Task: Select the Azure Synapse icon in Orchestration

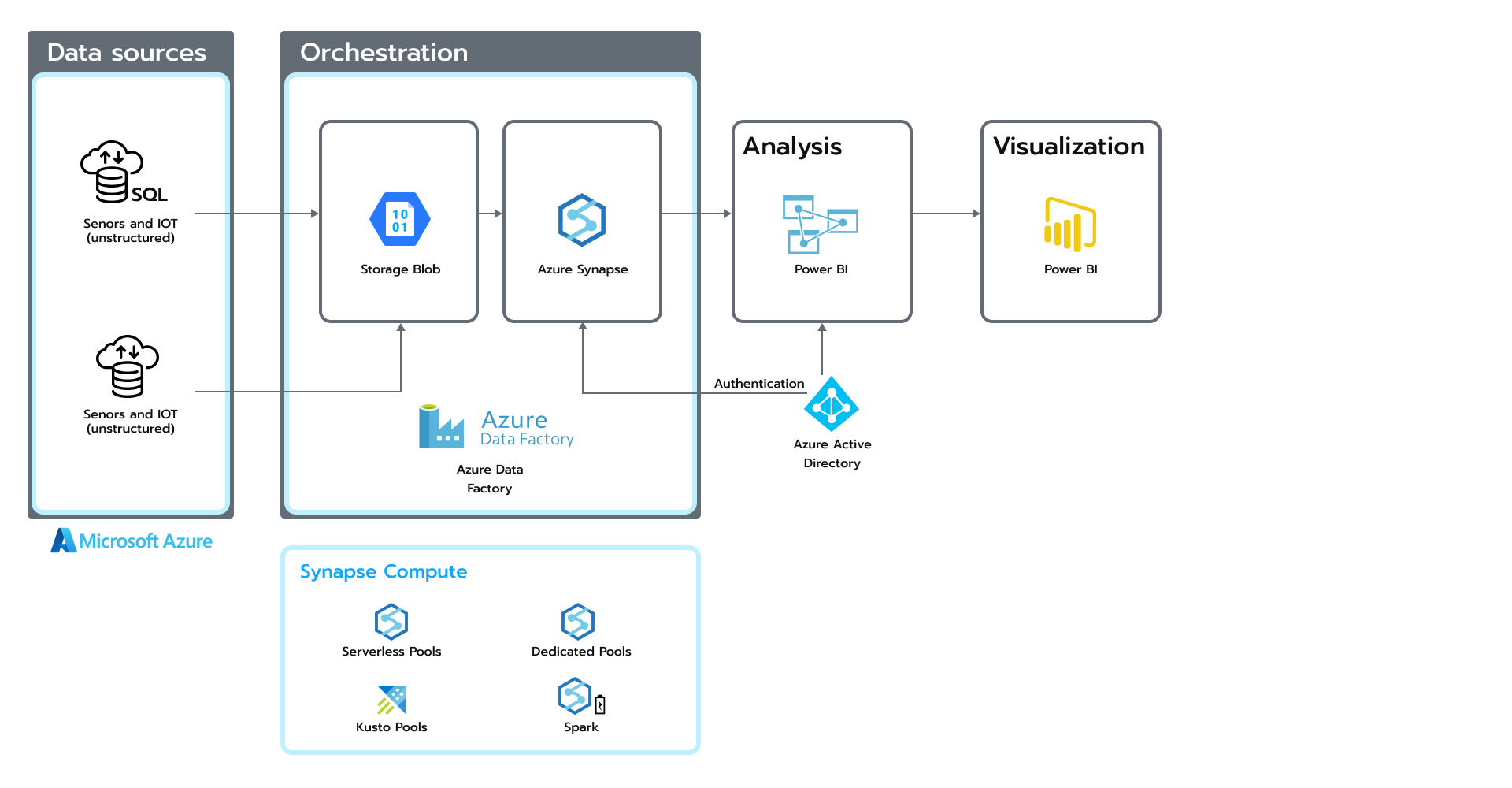Action: coord(582,220)
